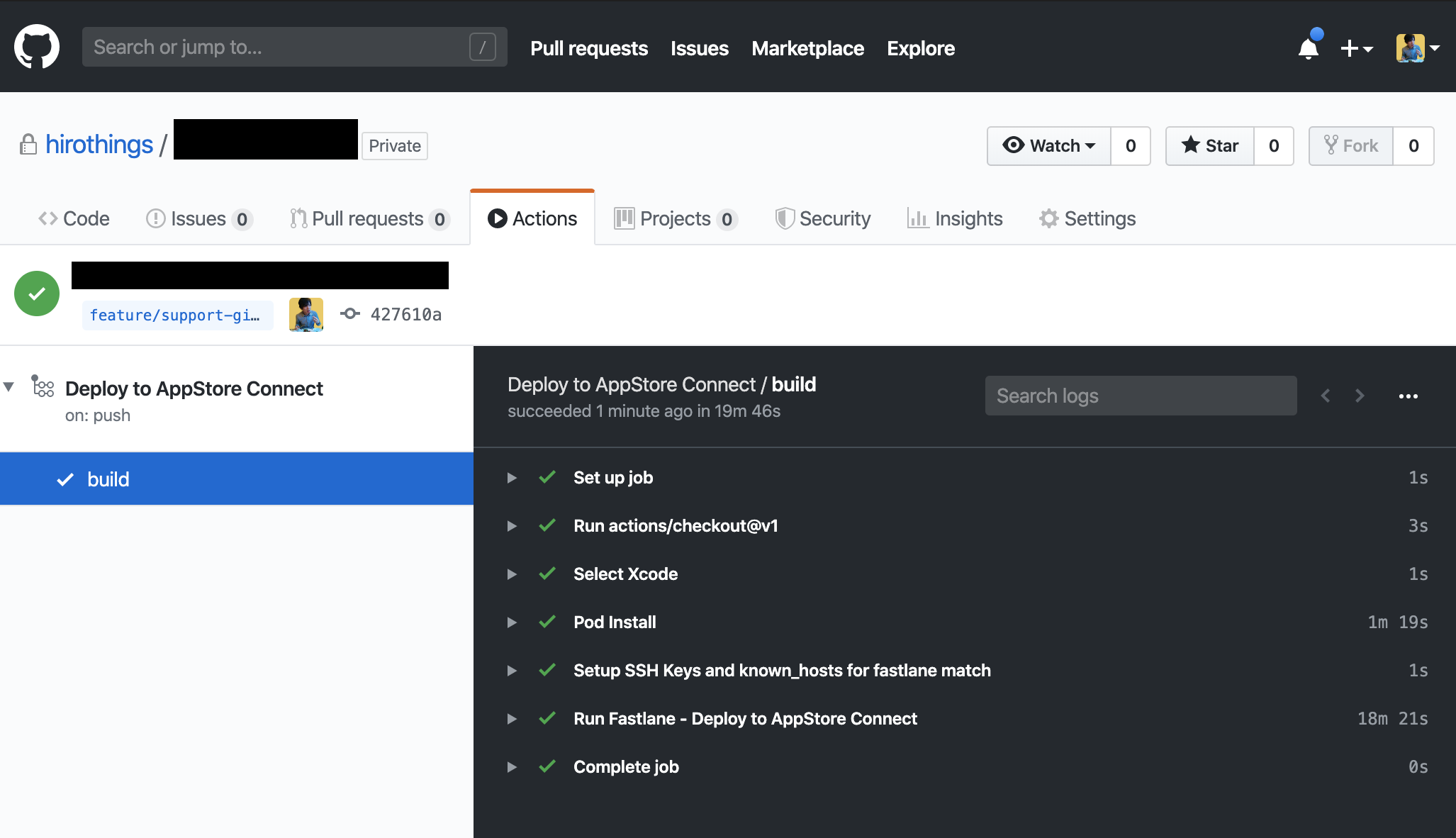1456x838 pixels.
Task: Click the commit icon beside 427610a
Action: click(349, 313)
